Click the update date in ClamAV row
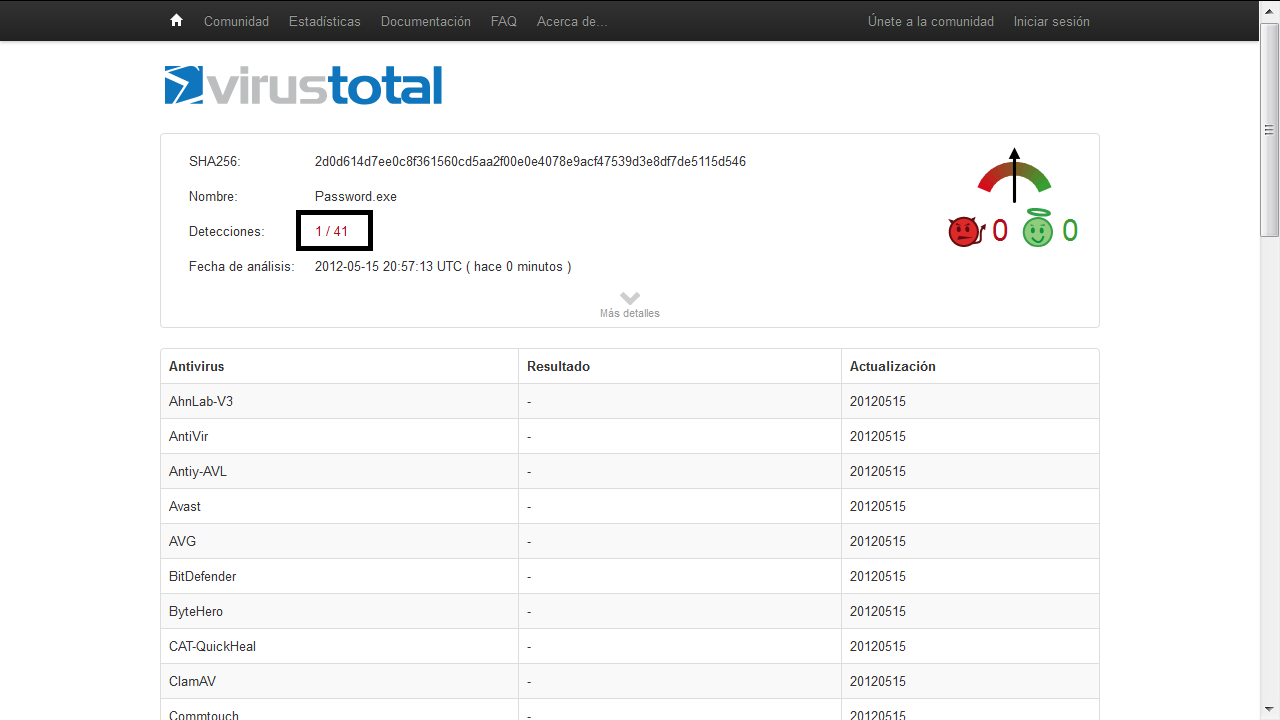The width and height of the screenshot is (1280, 720). click(x=878, y=681)
